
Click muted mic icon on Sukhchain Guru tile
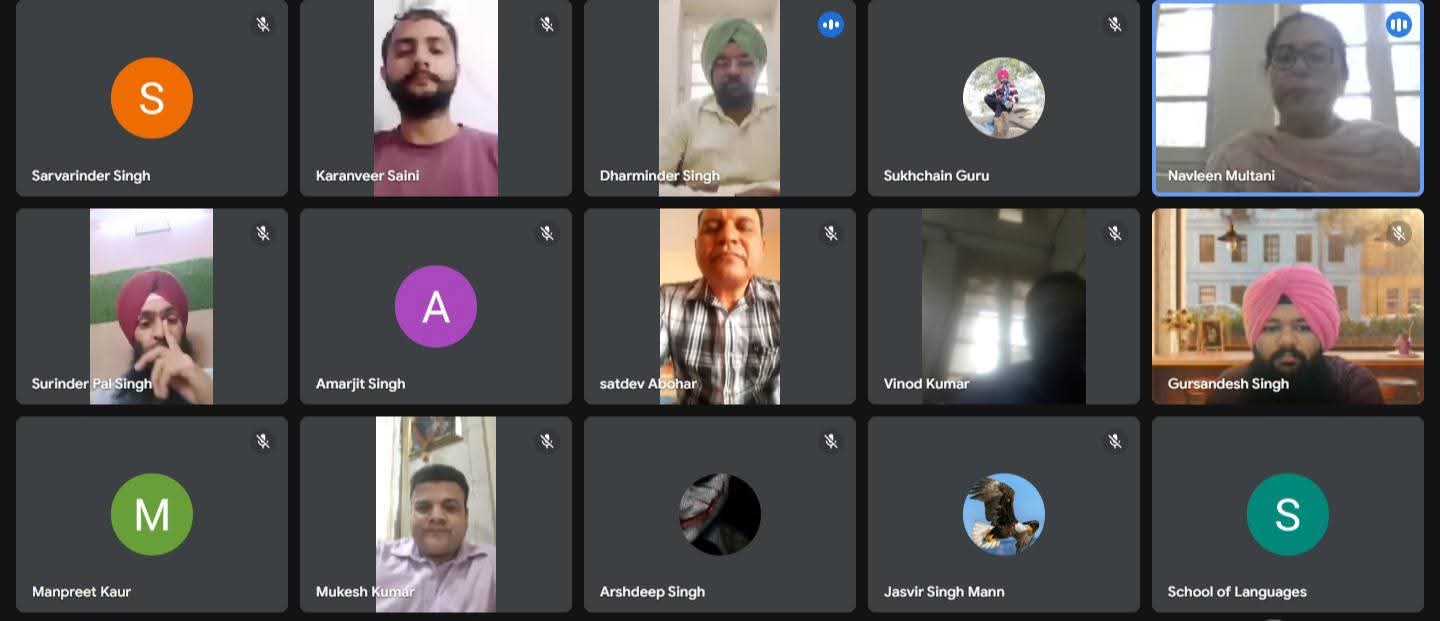coord(1115,25)
